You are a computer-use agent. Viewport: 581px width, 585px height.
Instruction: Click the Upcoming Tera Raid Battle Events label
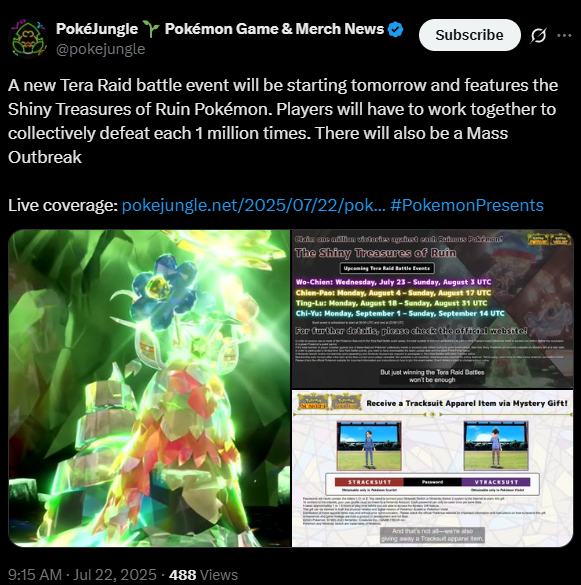pos(387,268)
